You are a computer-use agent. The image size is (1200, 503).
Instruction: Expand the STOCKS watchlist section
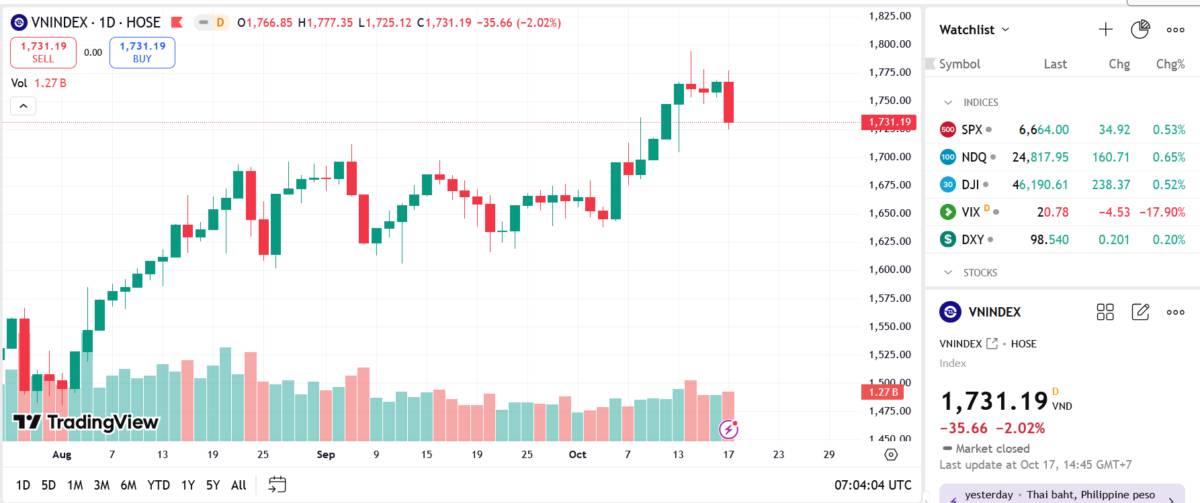[947, 272]
